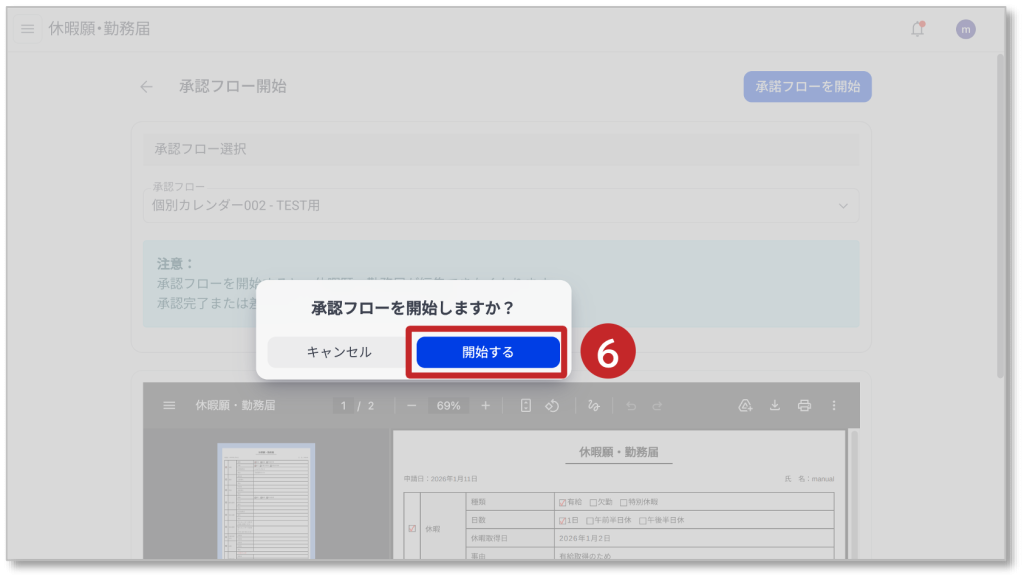
Task: Zoom in the PDF with plus icon
Action: click(x=486, y=406)
